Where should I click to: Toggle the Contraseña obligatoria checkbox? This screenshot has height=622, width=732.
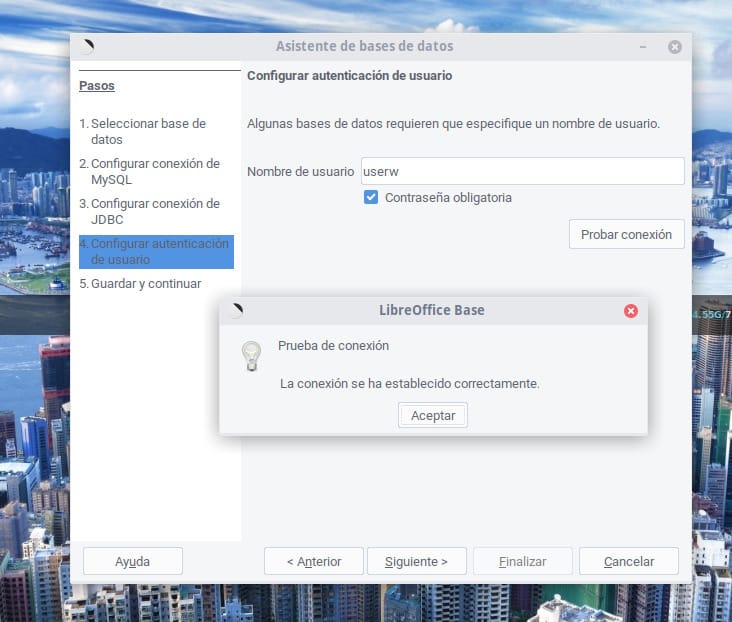click(371, 197)
